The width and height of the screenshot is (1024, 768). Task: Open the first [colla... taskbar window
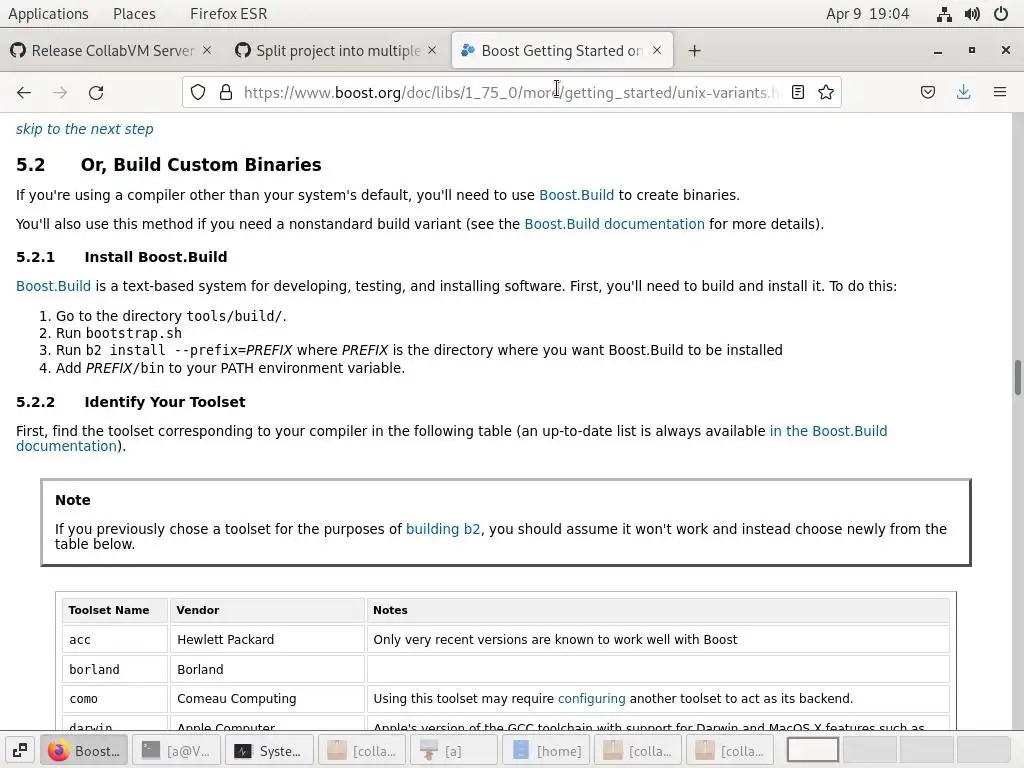[360, 750]
